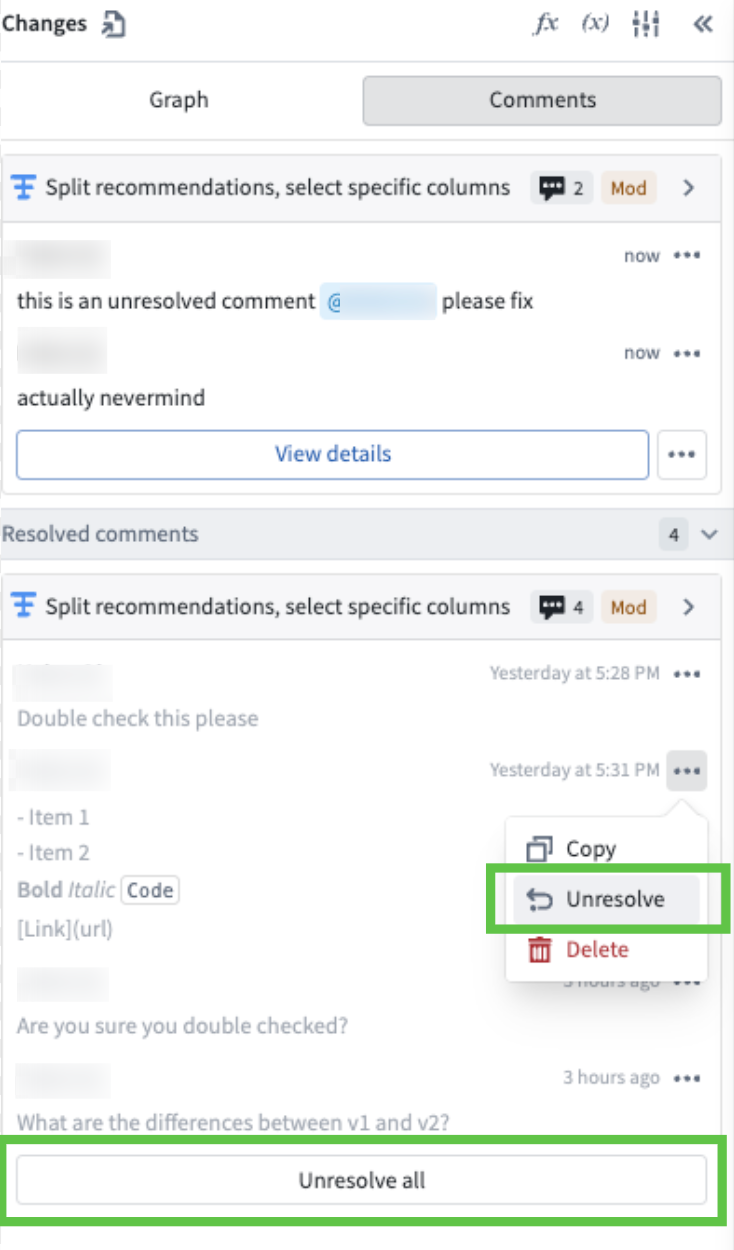Open the ellipsis menu next to View details

[x=683, y=455]
